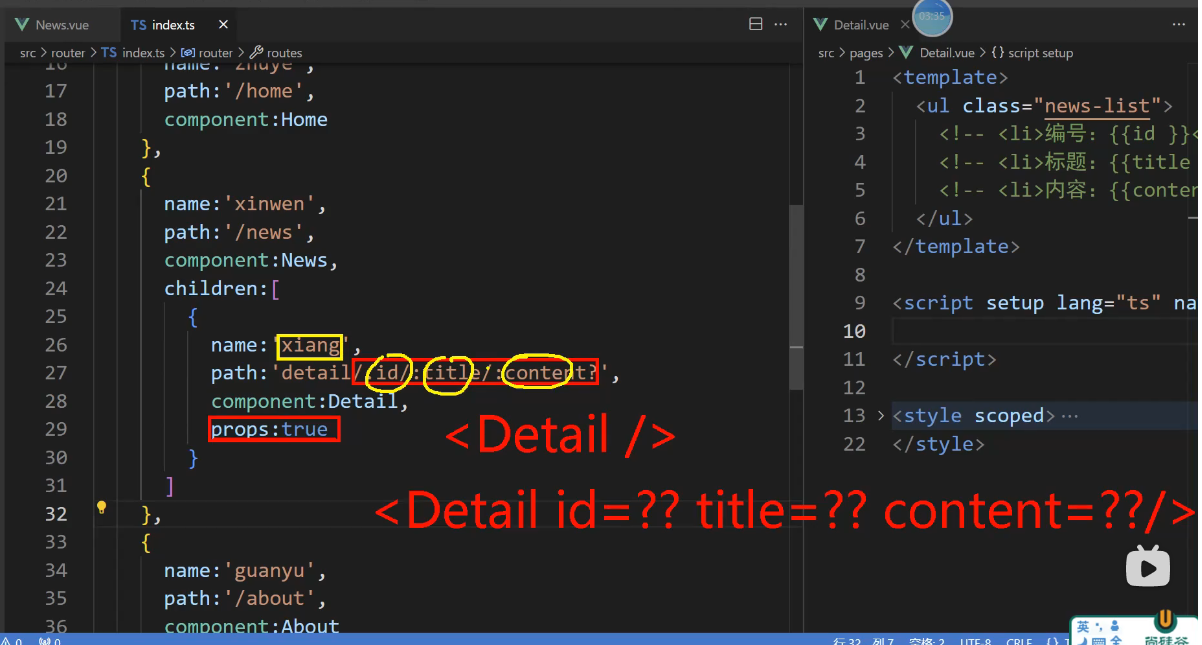1202x645 pixels.
Task: Click the closing </template> tag
Action: pyautogui.click(x=956, y=246)
